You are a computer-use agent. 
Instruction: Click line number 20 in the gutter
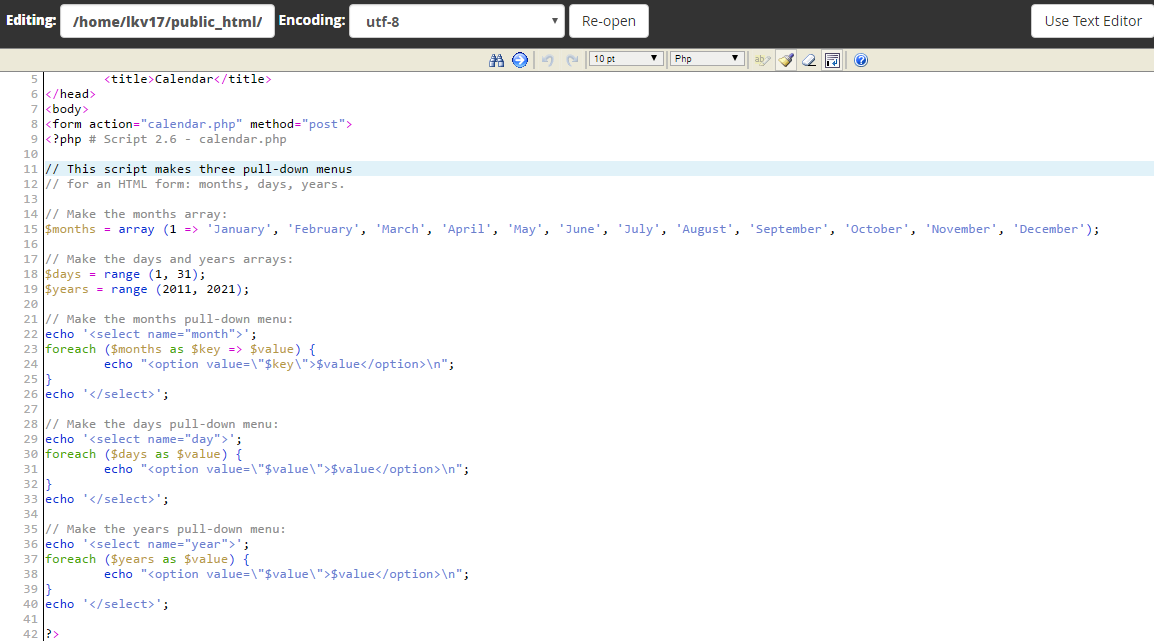[x=30, y=304]
